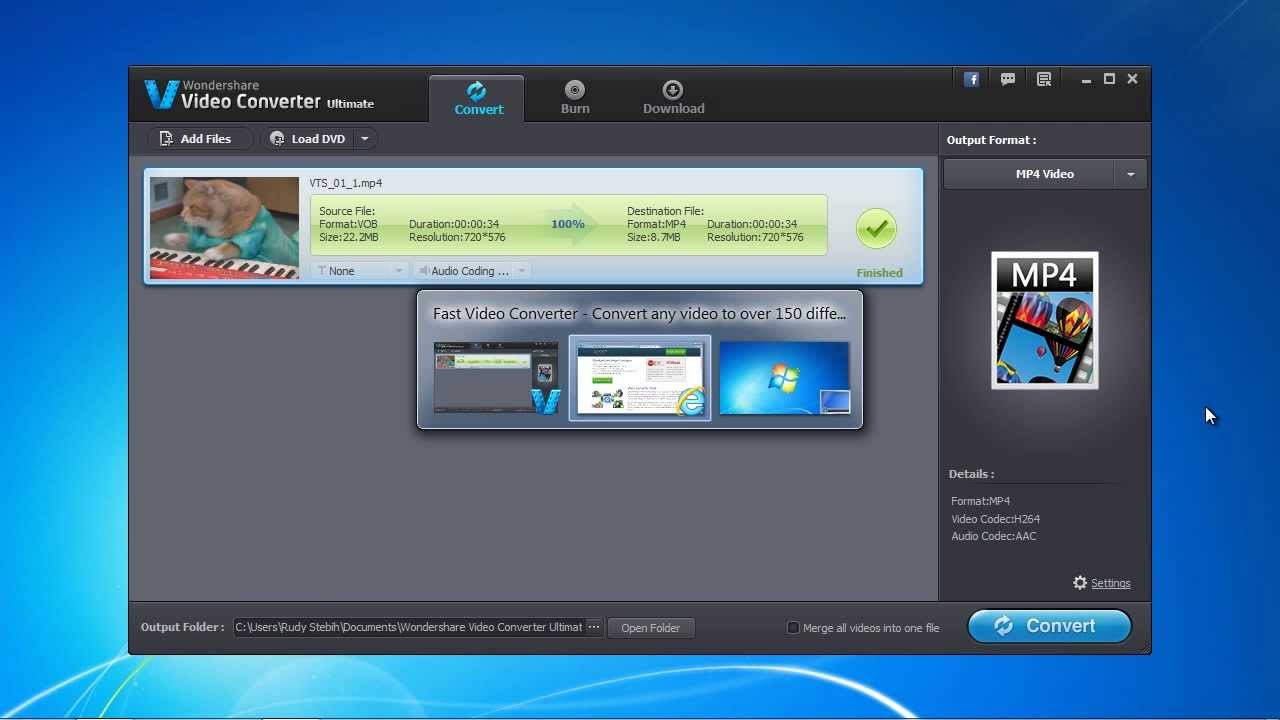Open the feedback chat bubble icon
The image size is (1280, 720).
1008,79
